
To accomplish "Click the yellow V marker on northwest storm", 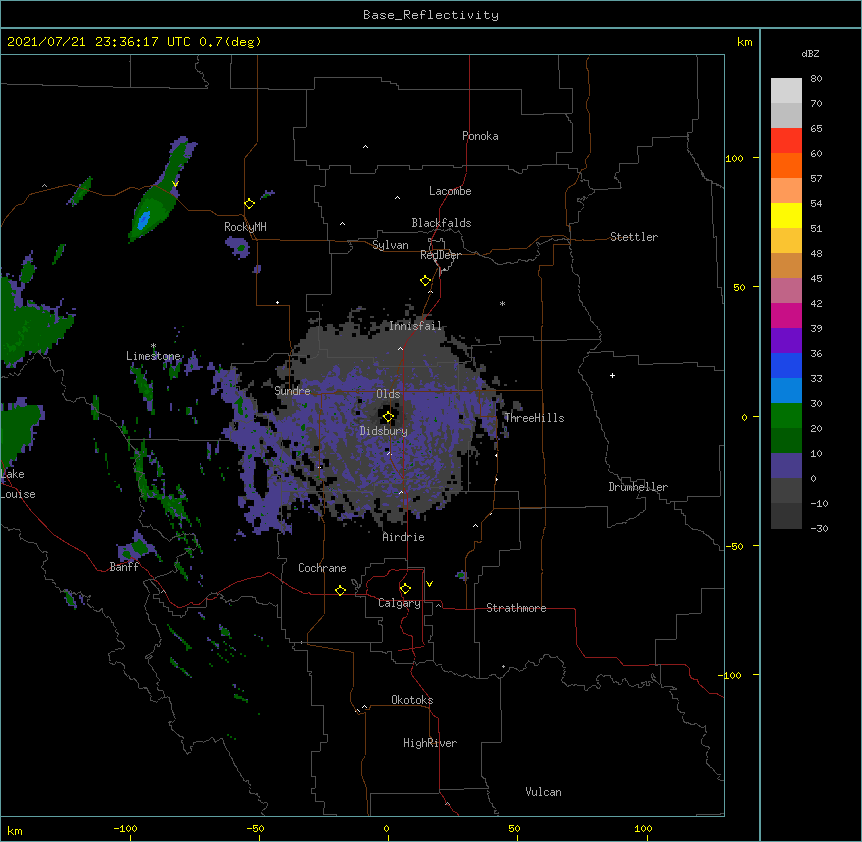I will [x=175, y=184].
